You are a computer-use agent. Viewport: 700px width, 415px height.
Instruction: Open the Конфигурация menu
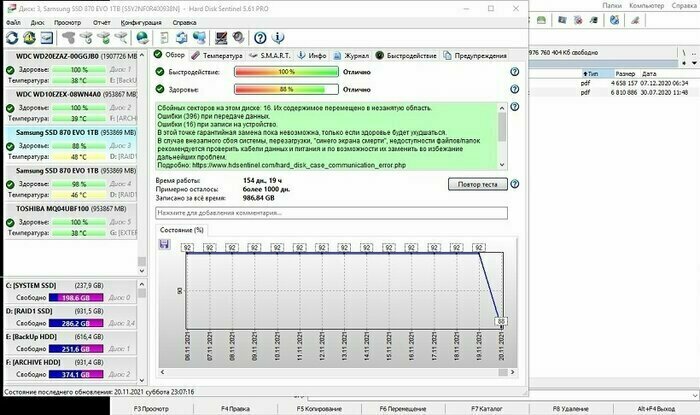pos(141,22)
